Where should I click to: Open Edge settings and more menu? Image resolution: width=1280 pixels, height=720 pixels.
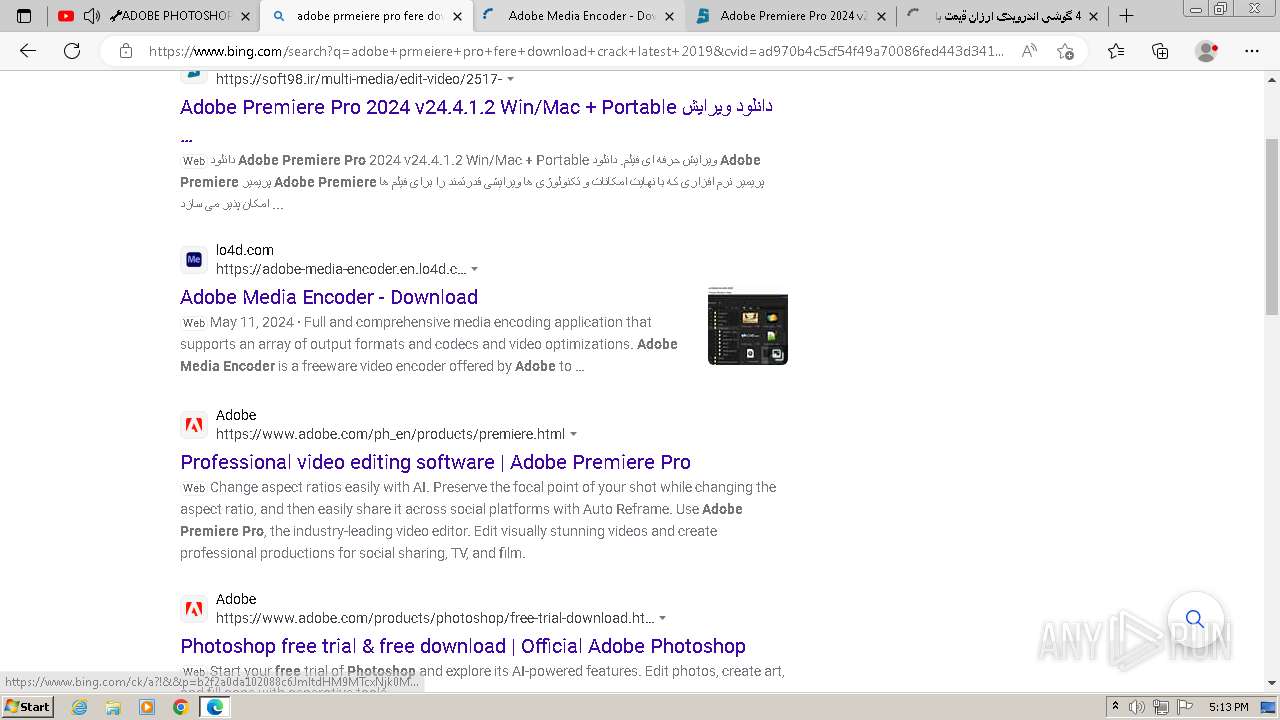(1252, 51)
